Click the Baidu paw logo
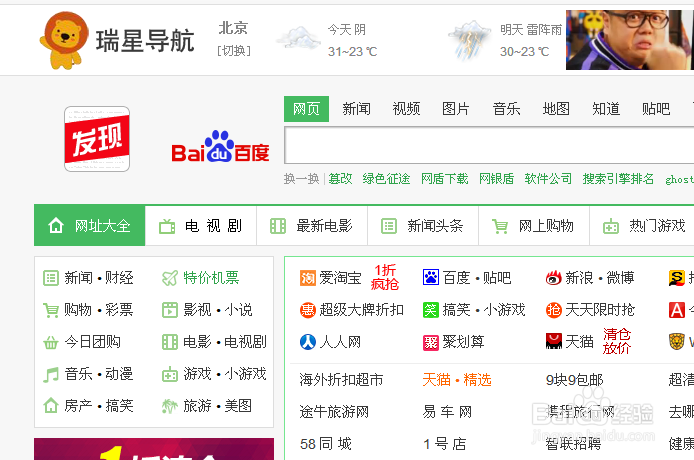Viewport: 694px width, 460px height. [220, 147]
